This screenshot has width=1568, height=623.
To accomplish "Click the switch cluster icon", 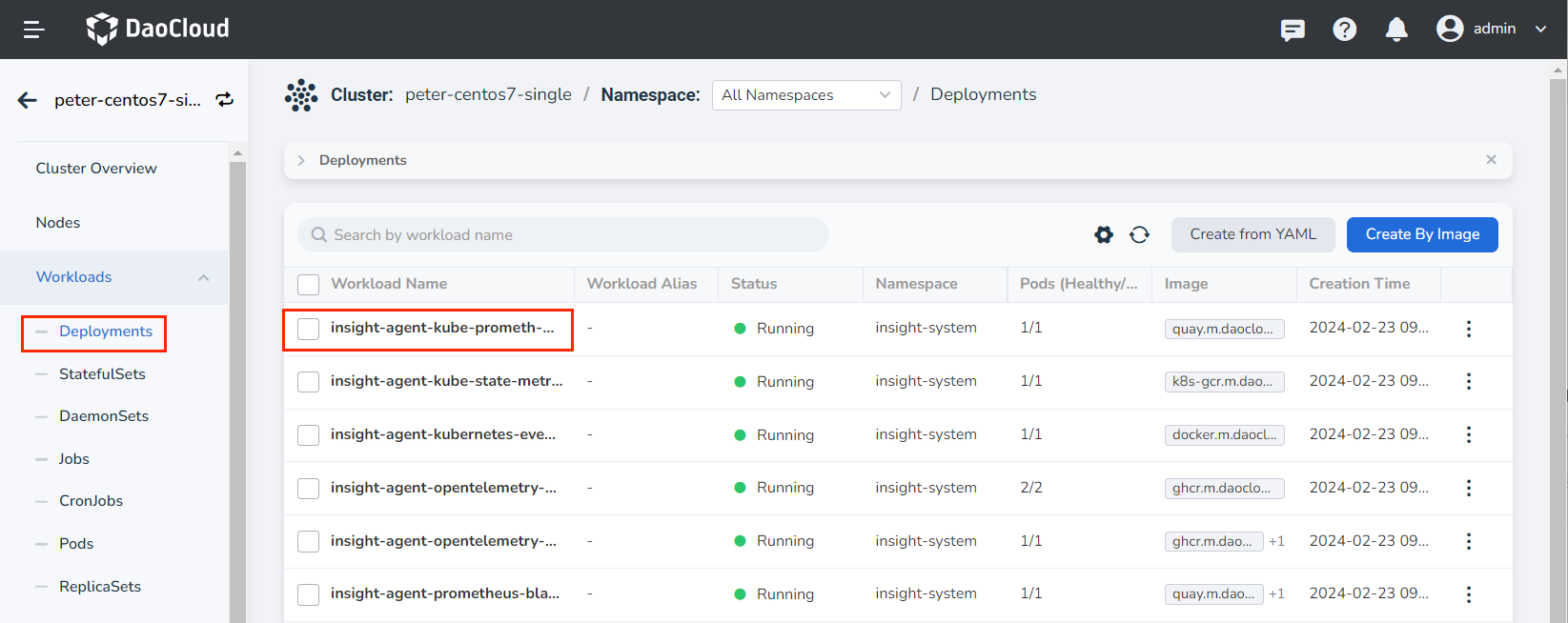I will click(225, 100).
